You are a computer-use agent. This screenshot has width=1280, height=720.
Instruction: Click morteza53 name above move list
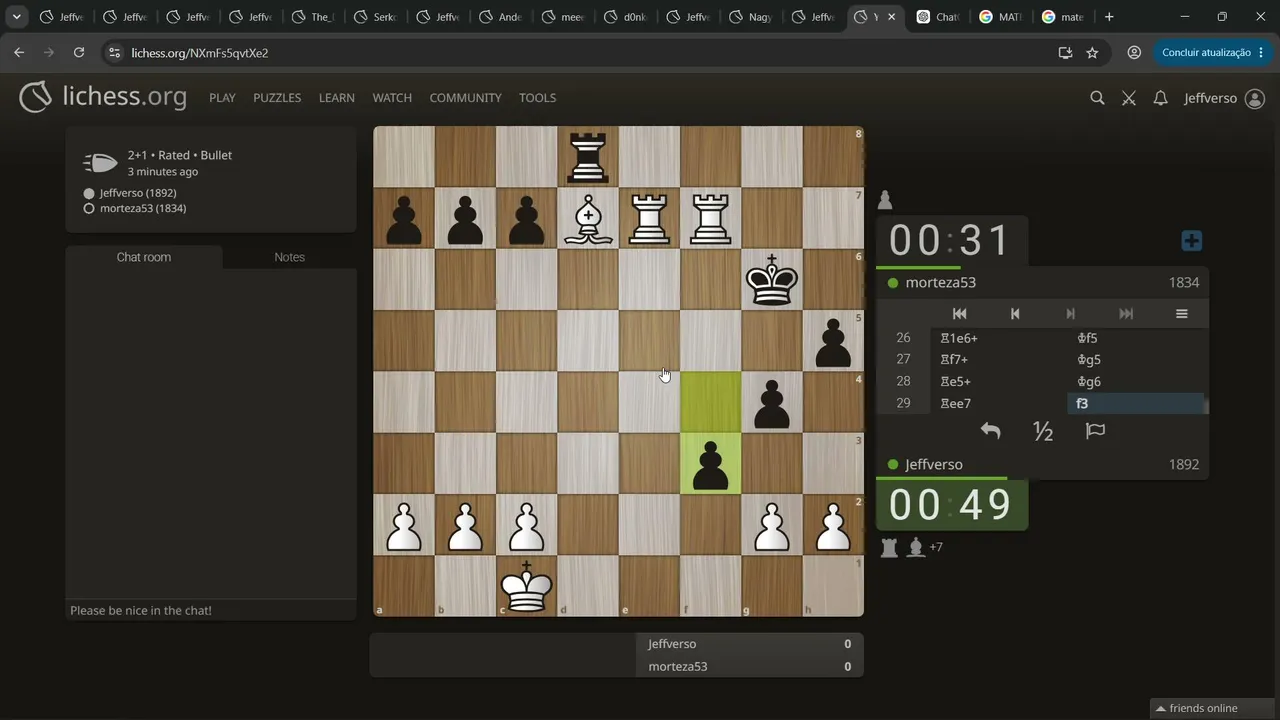coord(941,283)
